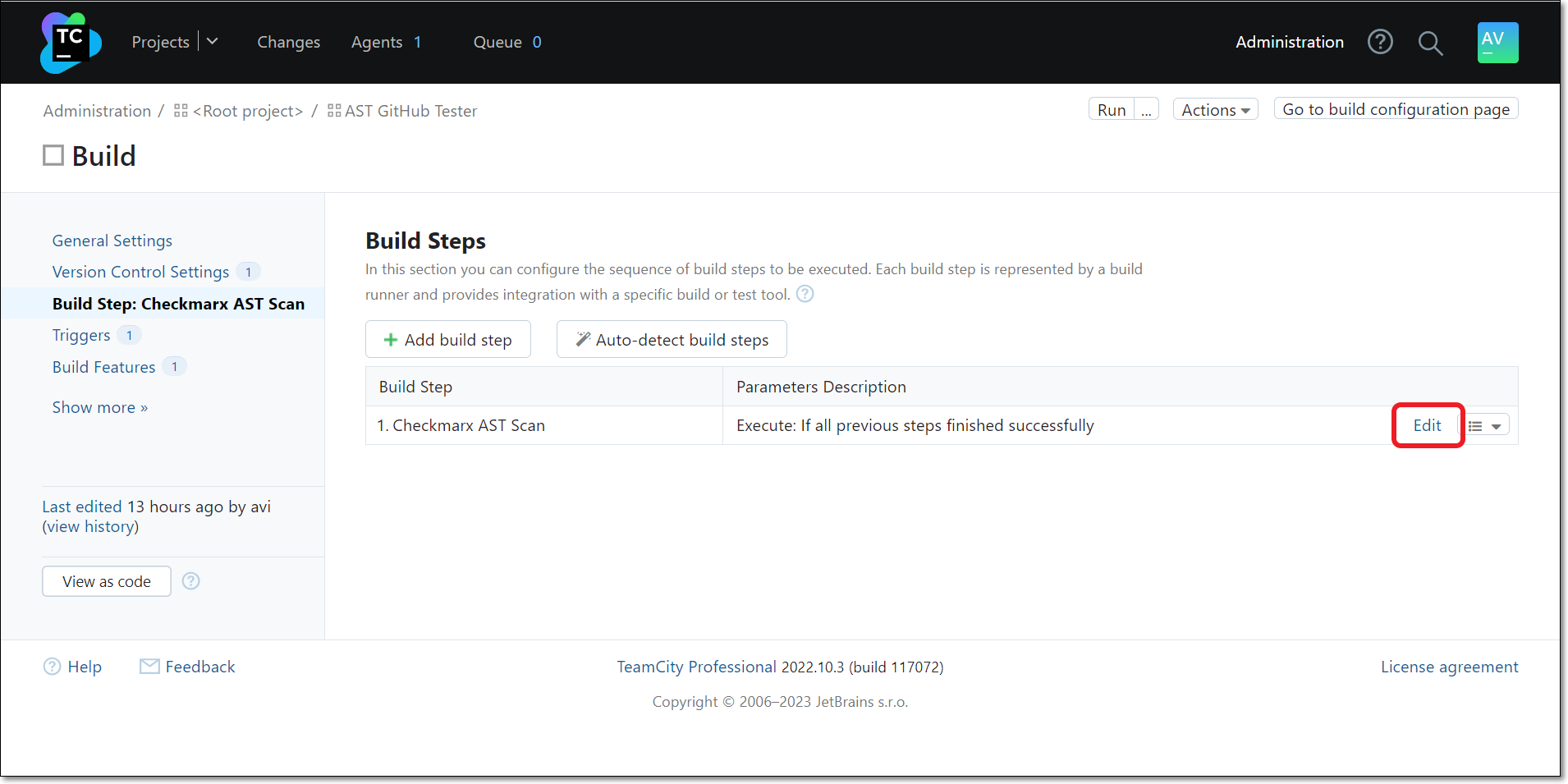The image size is (1568, 784).
Task: Click the Feedback link in footer
Action: pyautogui.click(x=200, y=667)
